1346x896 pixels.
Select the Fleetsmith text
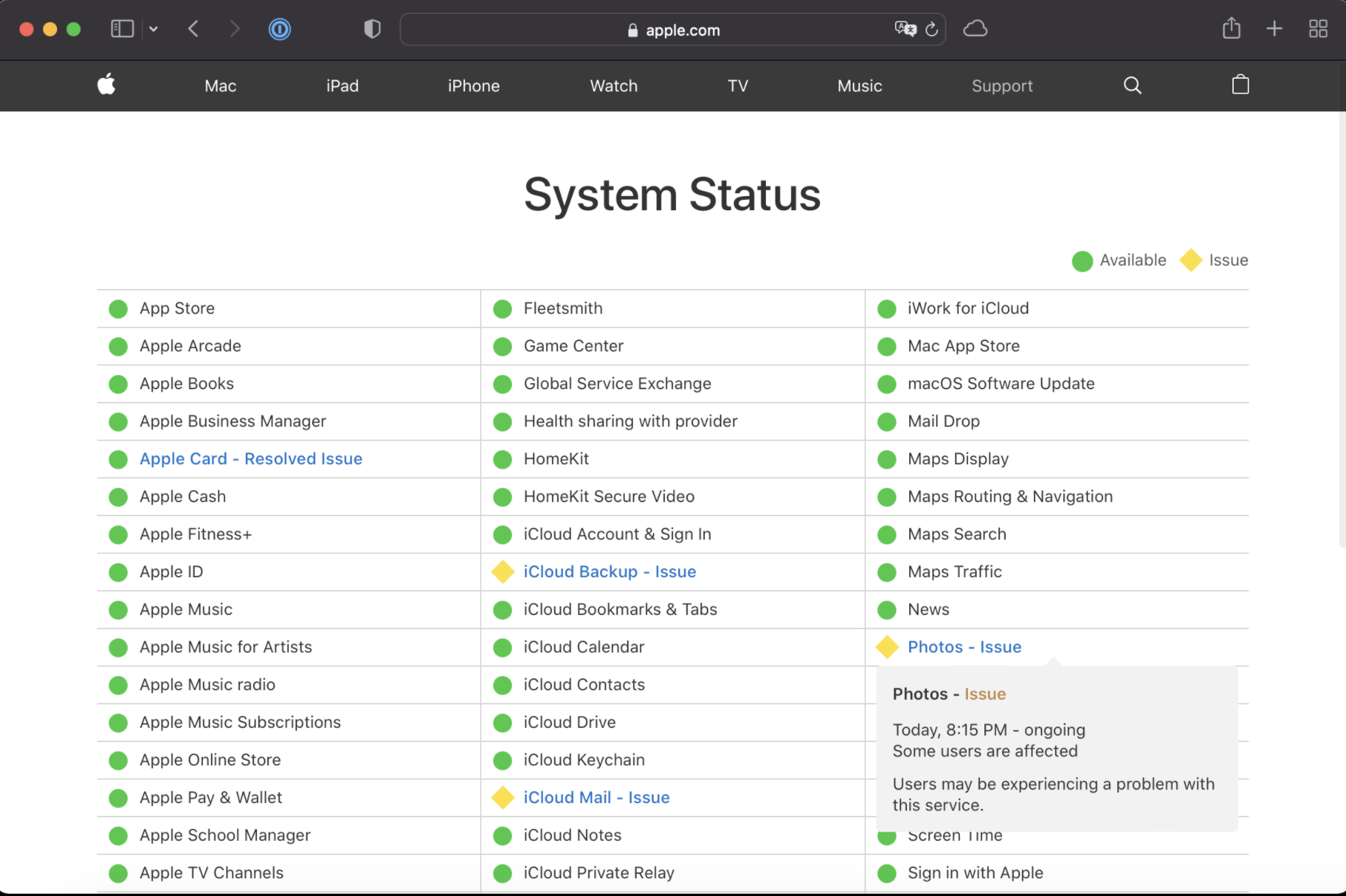click(x=563, y=308)
